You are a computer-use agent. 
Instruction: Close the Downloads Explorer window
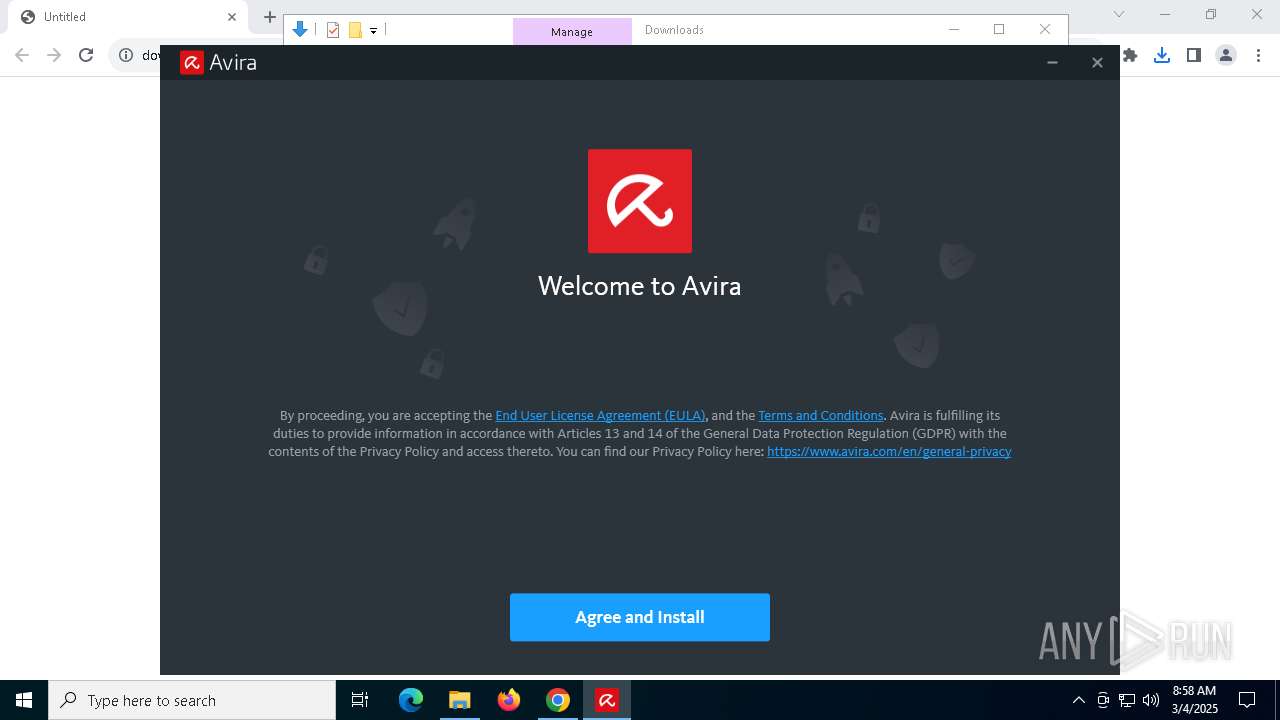(1045, 29)
